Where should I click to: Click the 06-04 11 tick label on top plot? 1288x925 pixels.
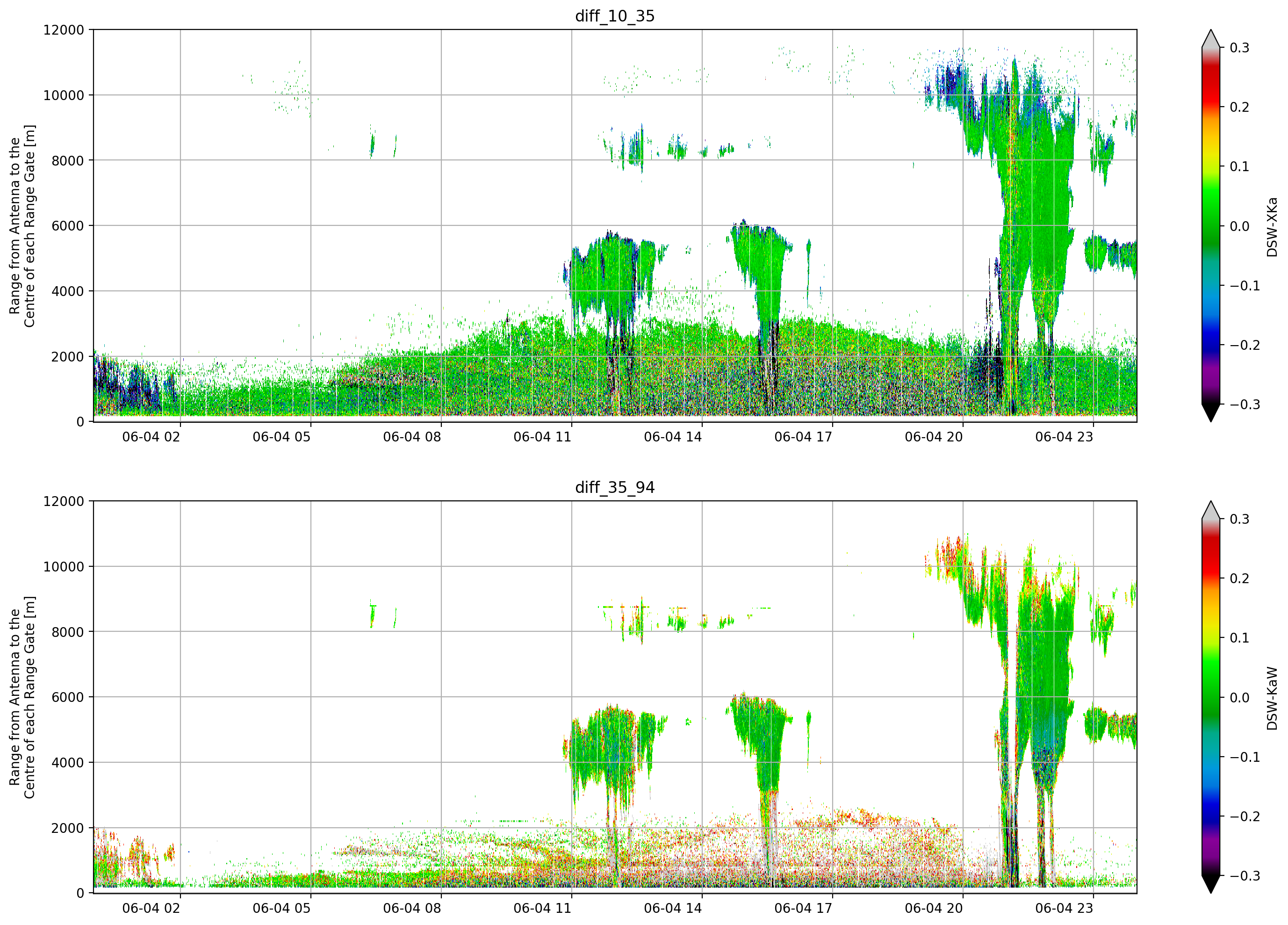542,437
